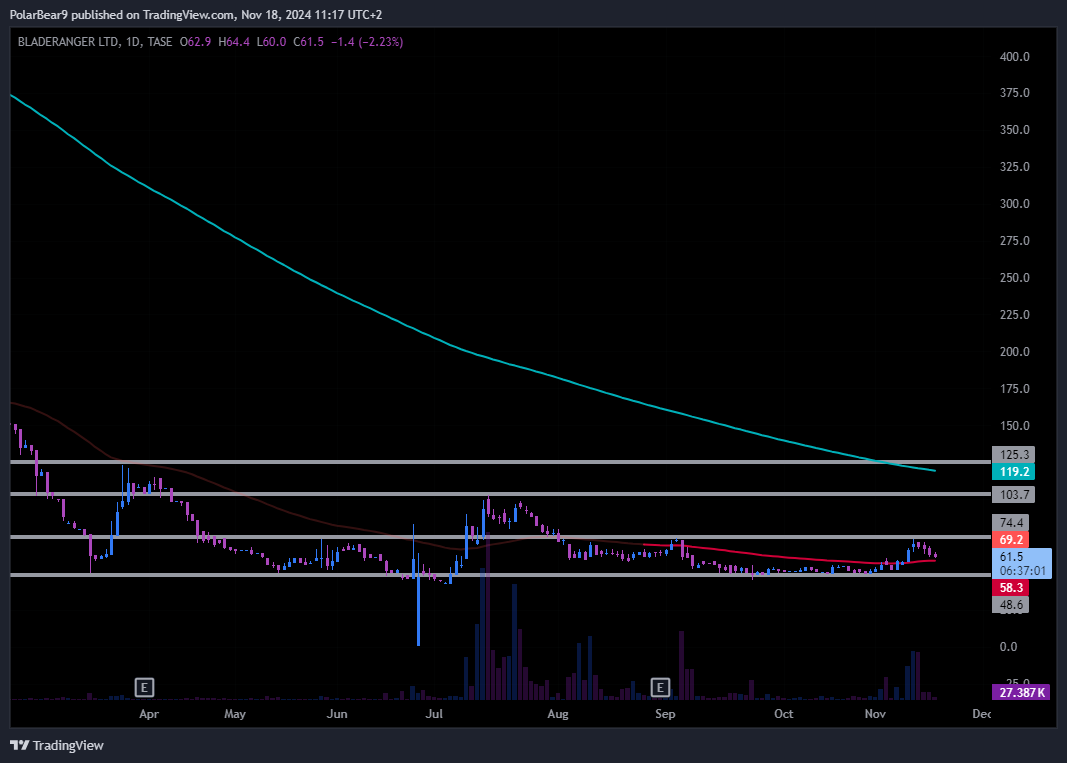The height and width of the screenshot is (763, 1067).
Task: Click the Aug label on time axis
Action: (557, 714)
